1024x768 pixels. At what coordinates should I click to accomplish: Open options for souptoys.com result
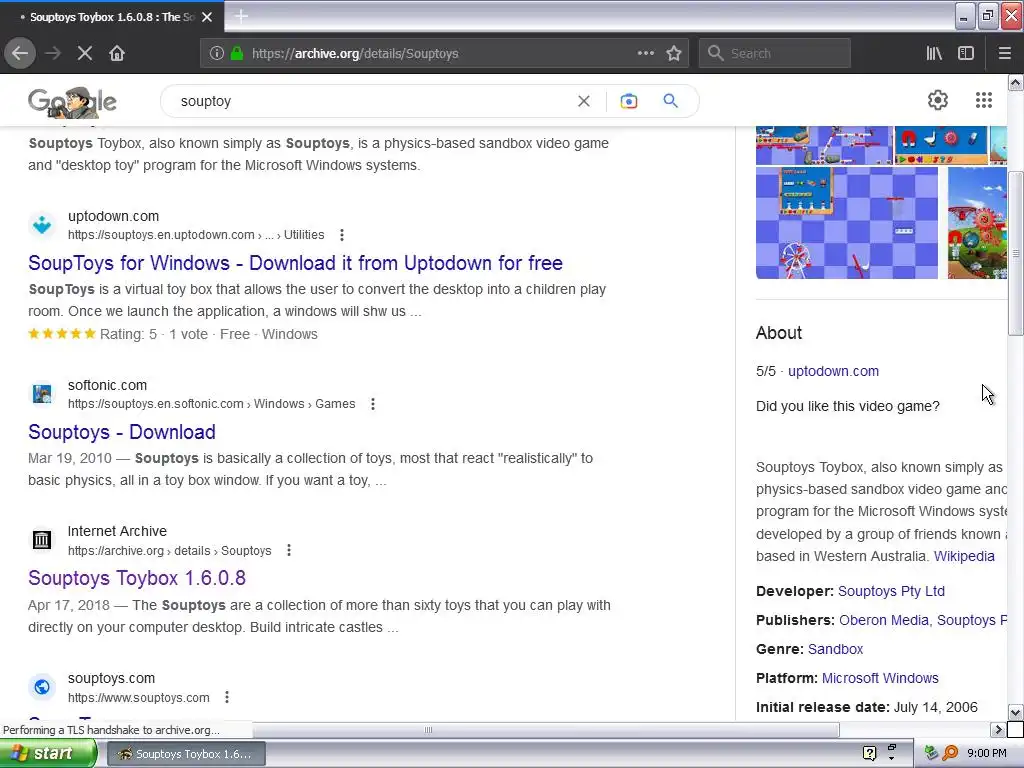(227, 697)
